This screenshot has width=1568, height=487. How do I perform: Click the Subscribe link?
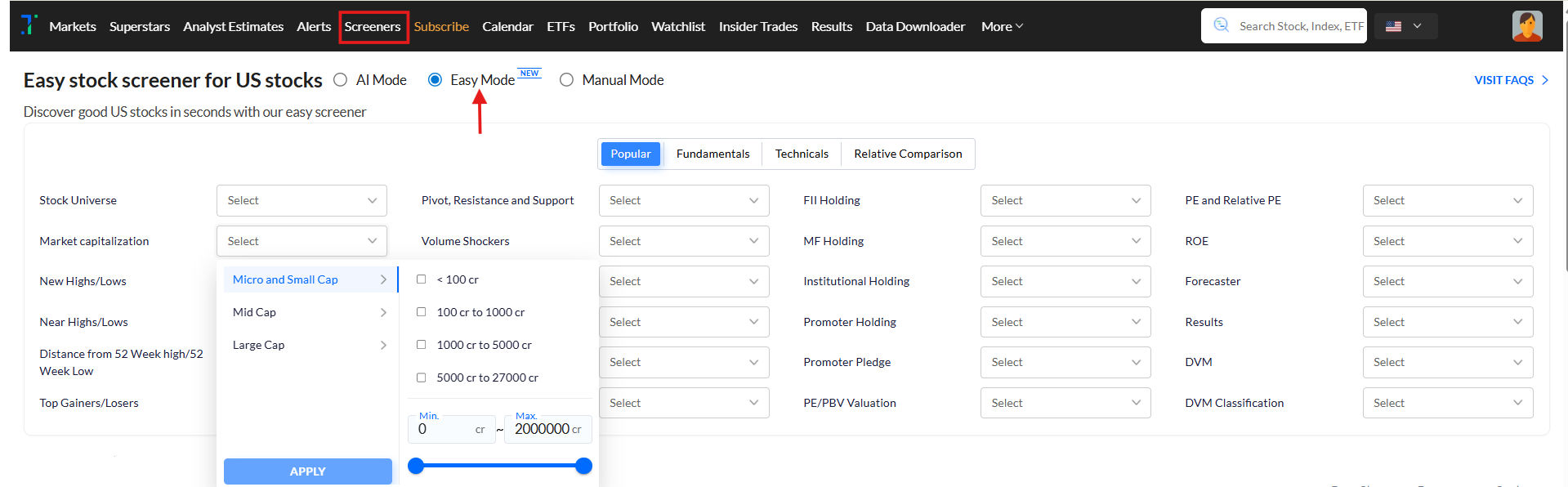pyautogui.click(x=441, y=26)
